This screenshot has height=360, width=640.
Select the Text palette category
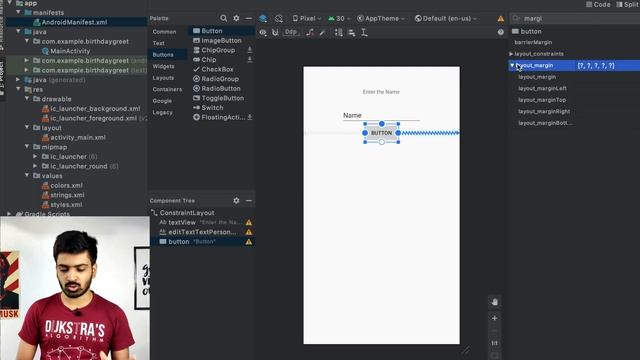pyautogui.click(x=159, y=43)
